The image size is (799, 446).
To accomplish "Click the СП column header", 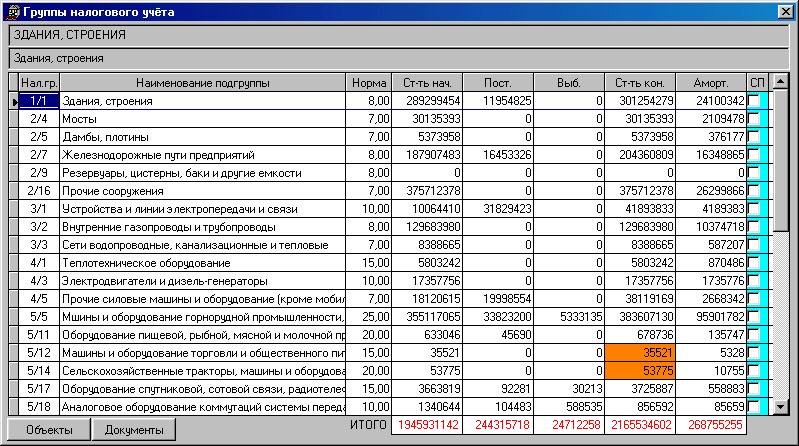I will pos(757,83).
